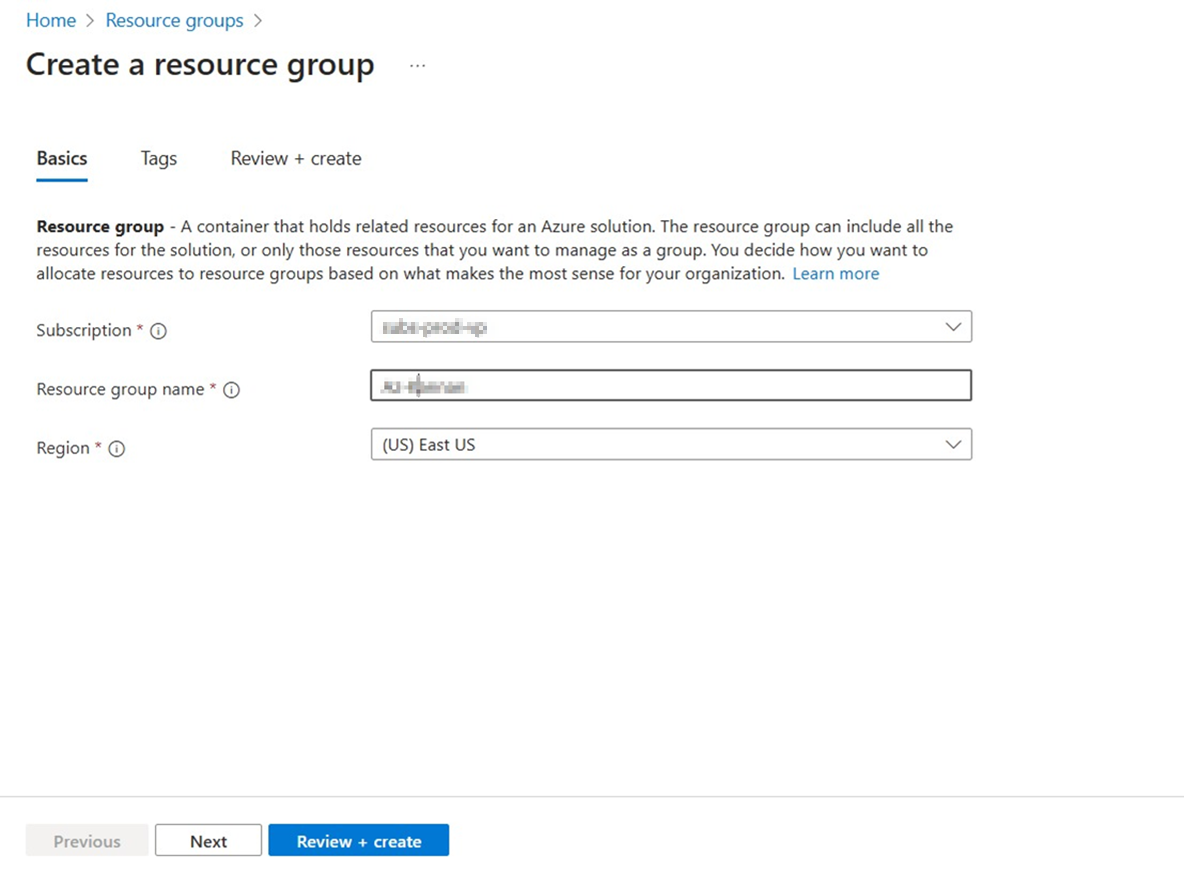The height and width of the screenshot is (871, 1184).
Task: Click the 'Region' field label
Action: [x=63, y=448]
